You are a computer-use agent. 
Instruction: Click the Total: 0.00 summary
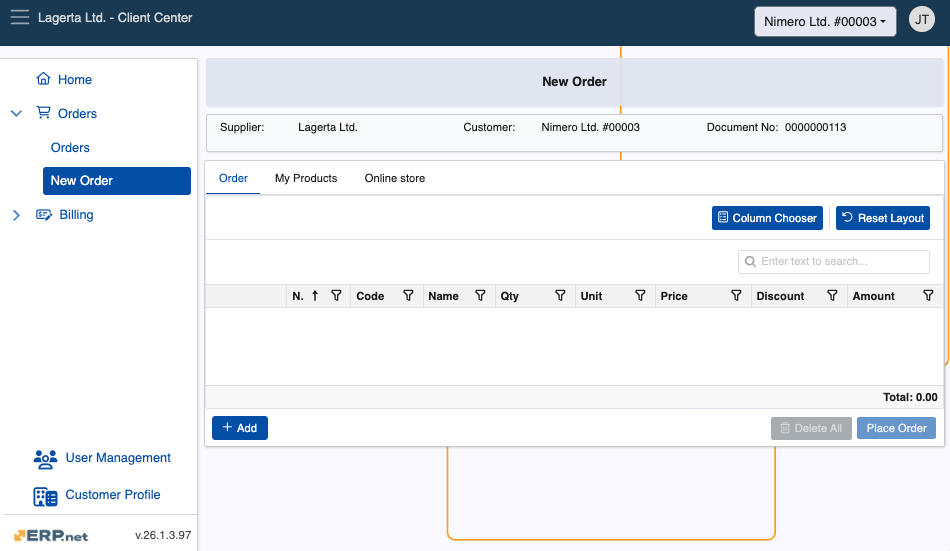(x=910, y=397)
